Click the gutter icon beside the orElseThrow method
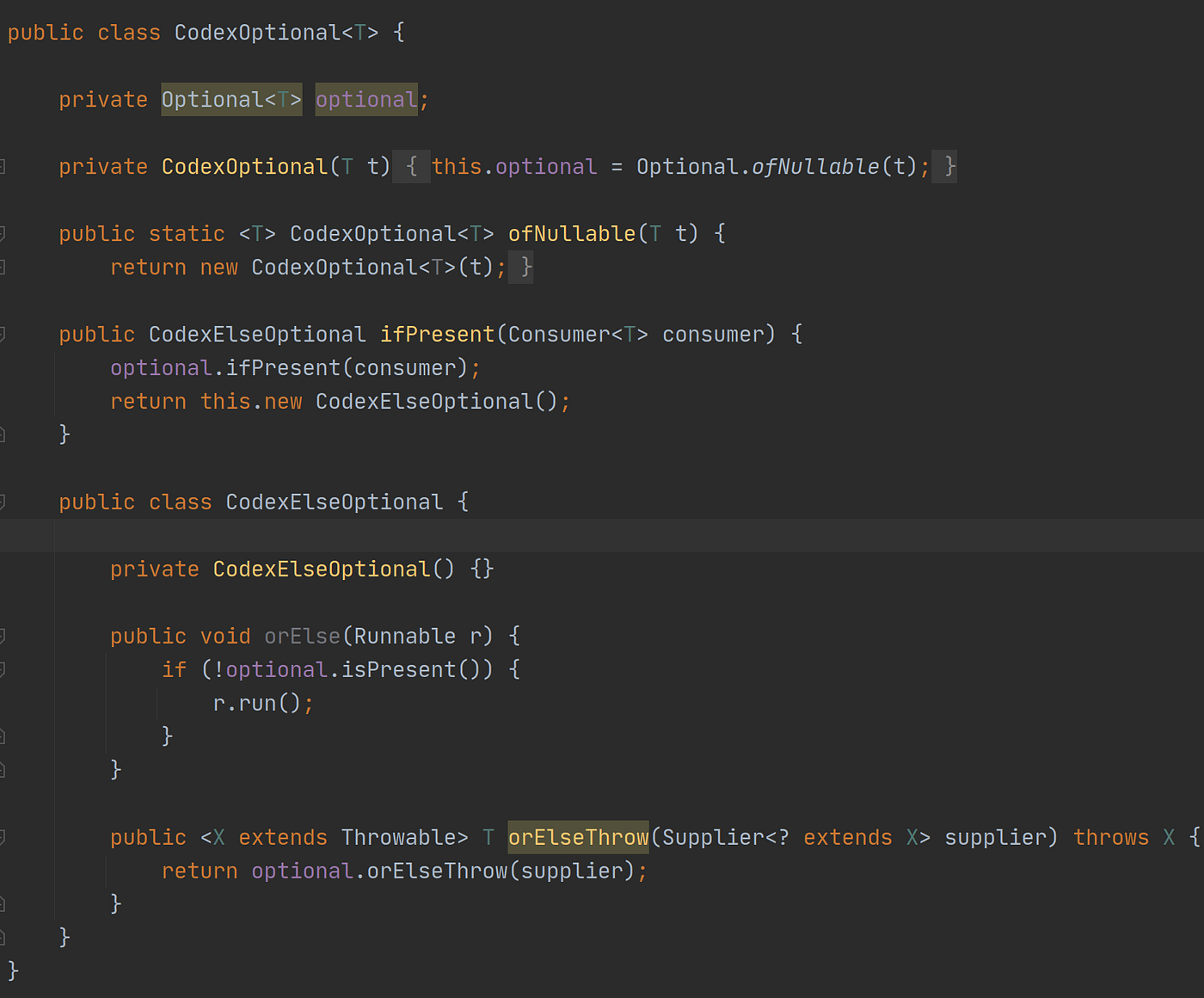 pos(4,836)
